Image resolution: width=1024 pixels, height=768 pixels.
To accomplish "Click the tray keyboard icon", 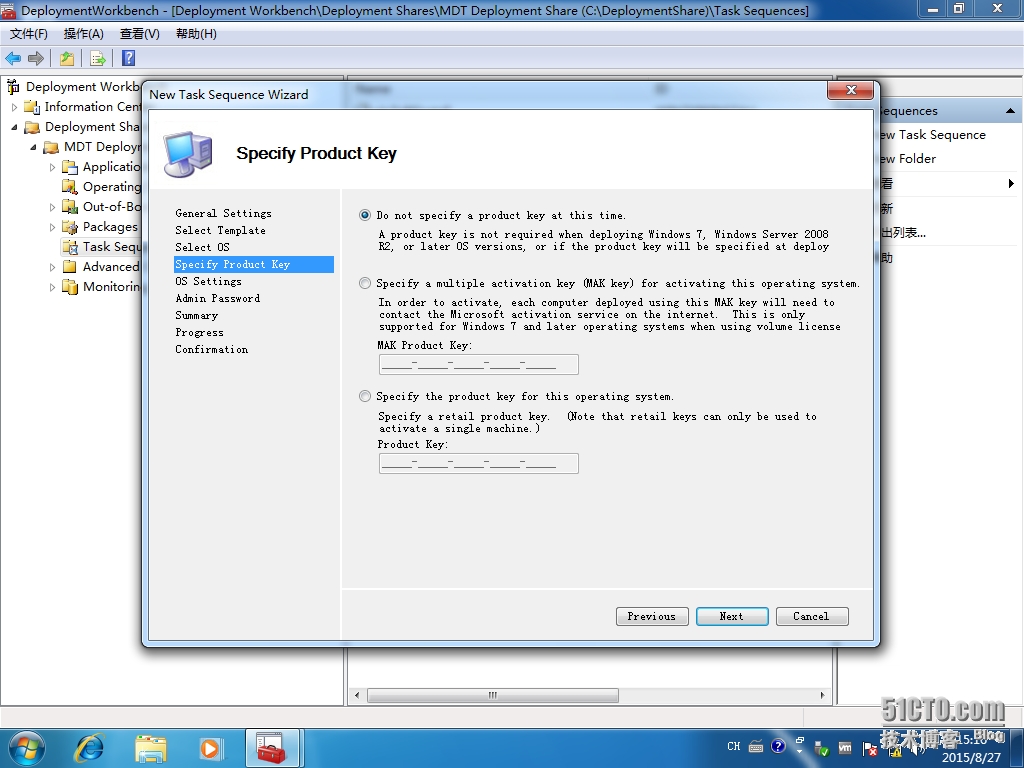I will point(756,746).
